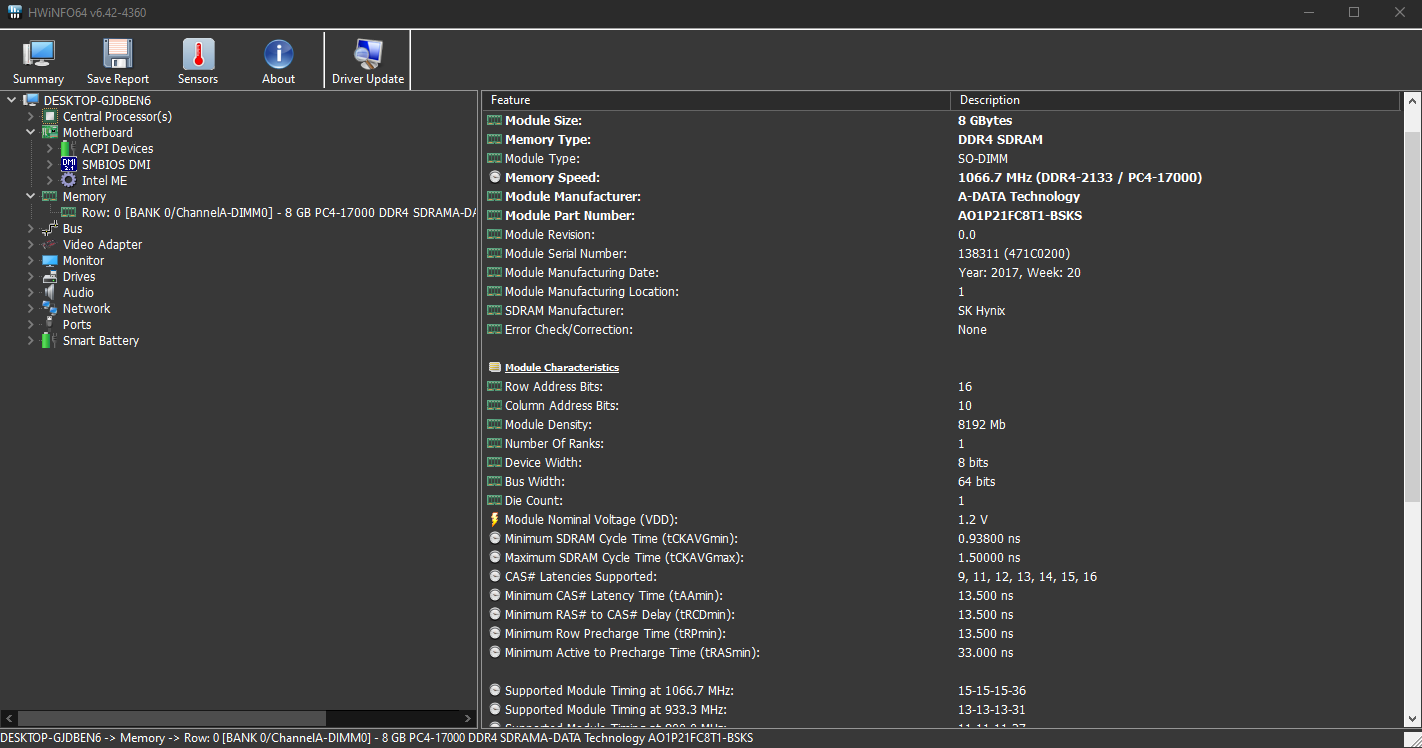Image resolution: width=1422 pixels, height=748 pixels.
Task: Expand the Drives node
Action: (x=31, y=276)
